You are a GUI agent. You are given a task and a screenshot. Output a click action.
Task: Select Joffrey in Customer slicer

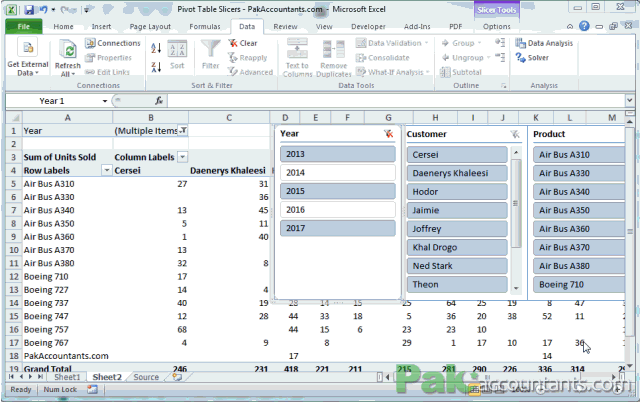457,229
